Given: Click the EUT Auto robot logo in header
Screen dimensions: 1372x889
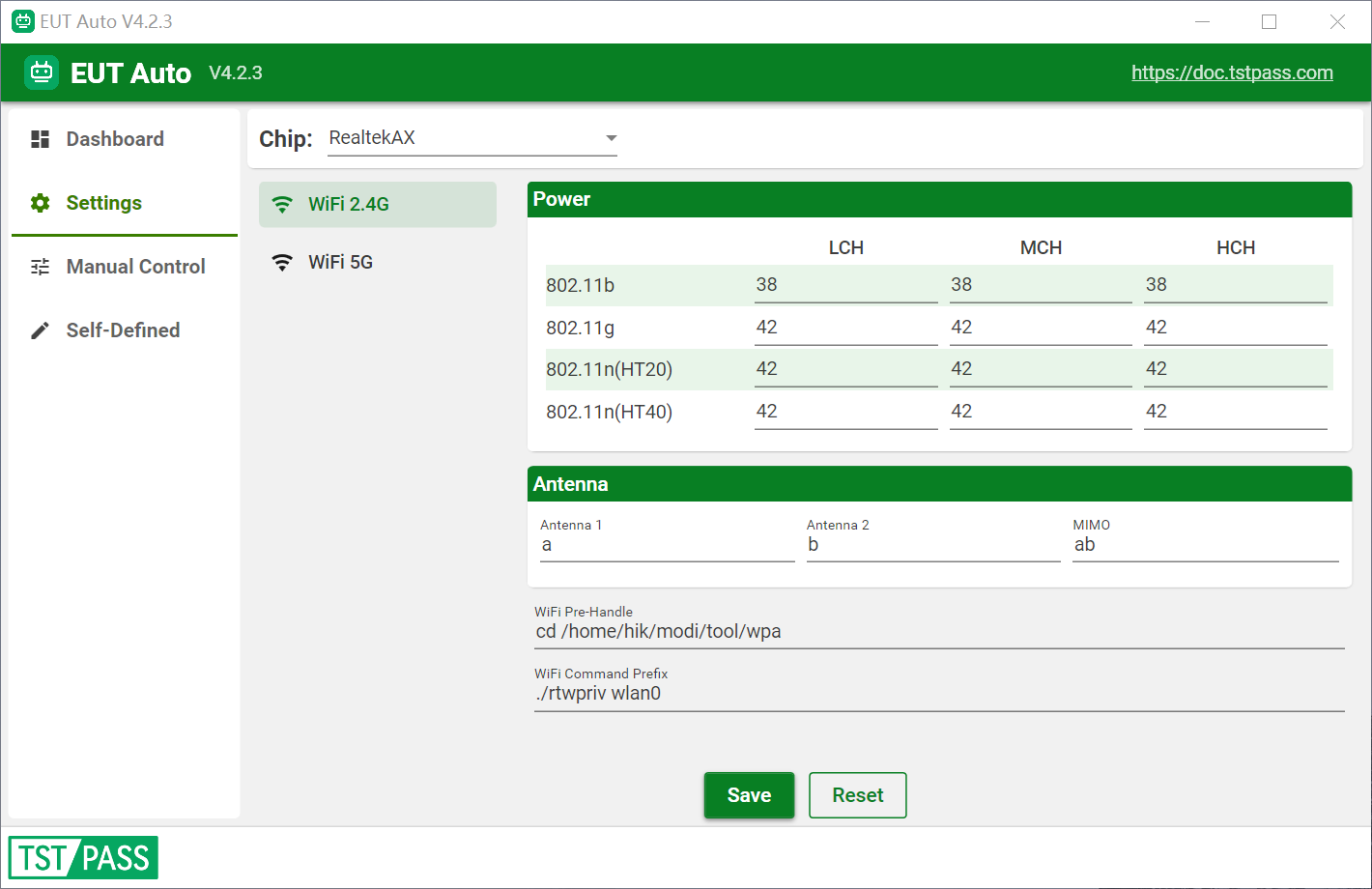Looking at the screenshot, I should click(42, 72).
